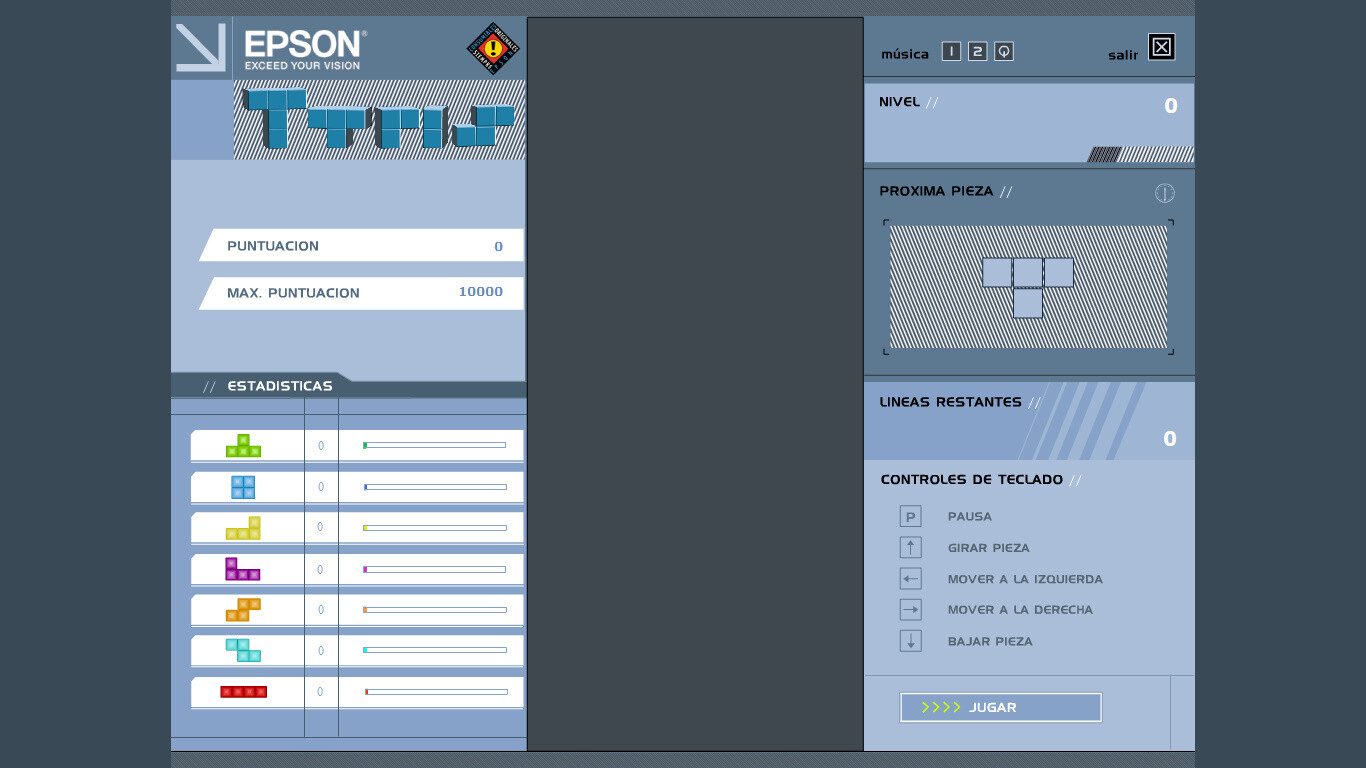Click the P pause key icon

(x=910, y=516)
